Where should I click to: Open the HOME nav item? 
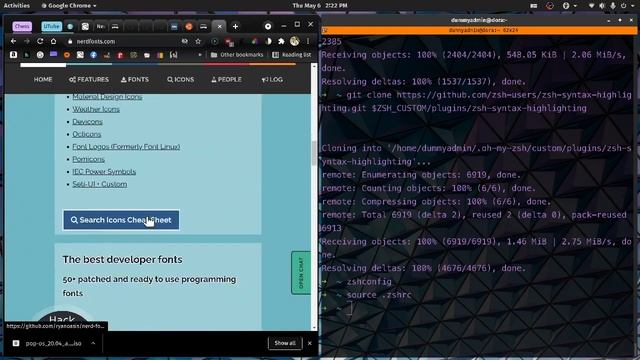point(43,80)
